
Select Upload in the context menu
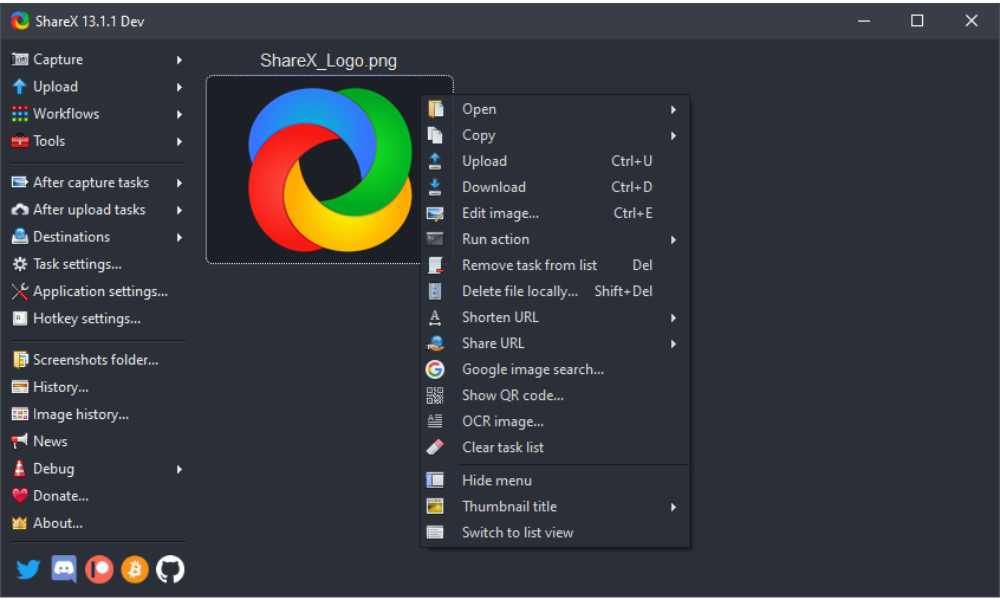[x=554, y=161]
